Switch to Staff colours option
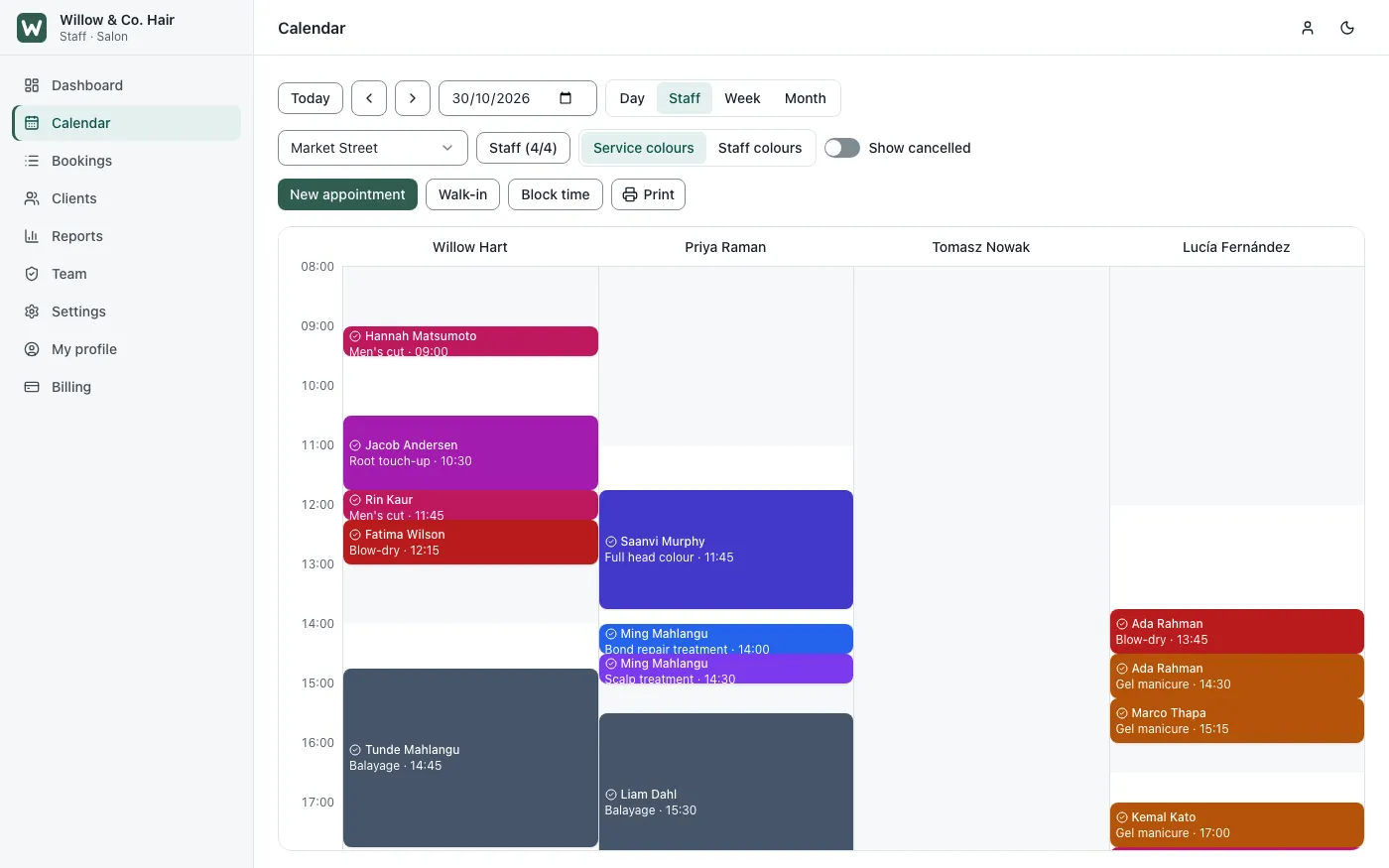 [760, 148]
